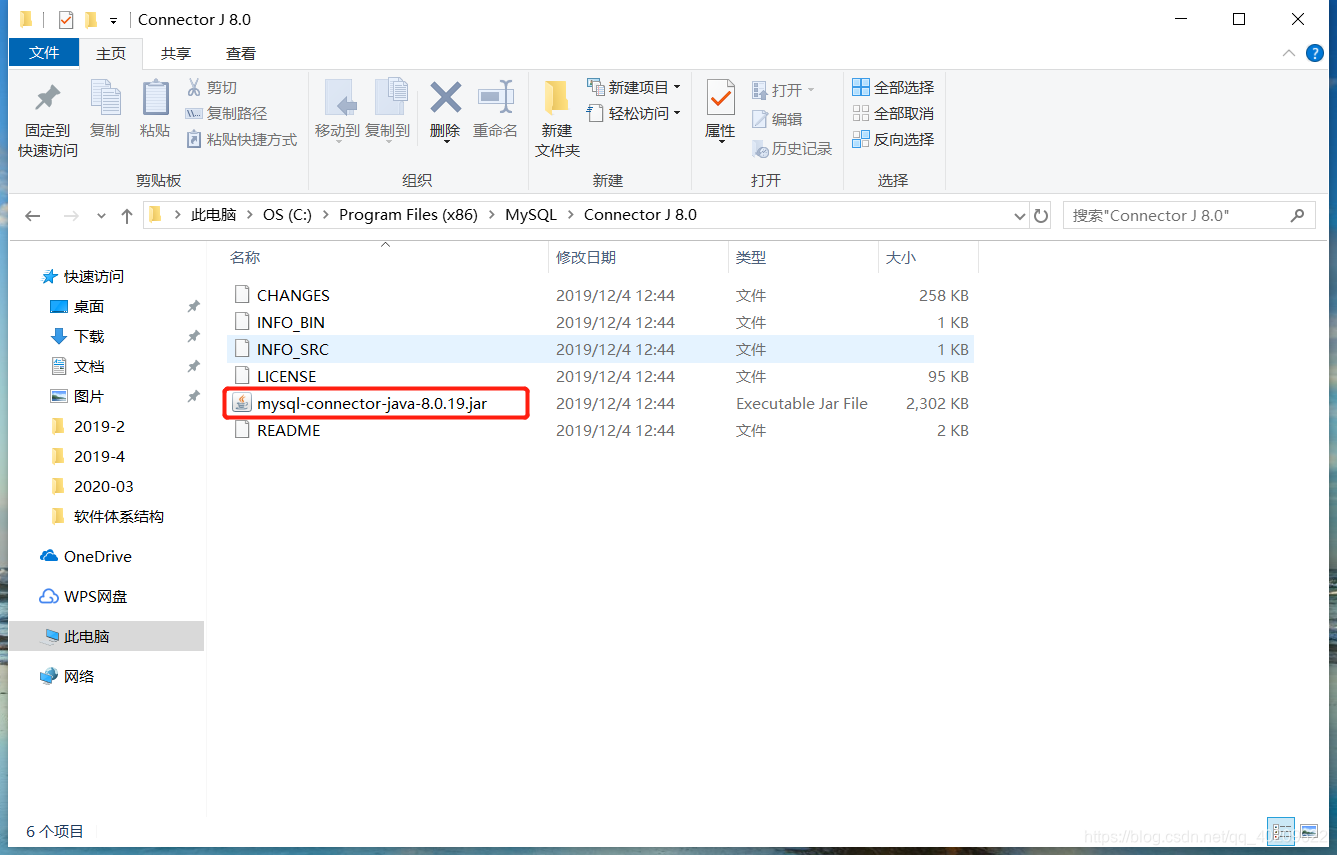Select OneDrive in the sidebar

(97, 557)
